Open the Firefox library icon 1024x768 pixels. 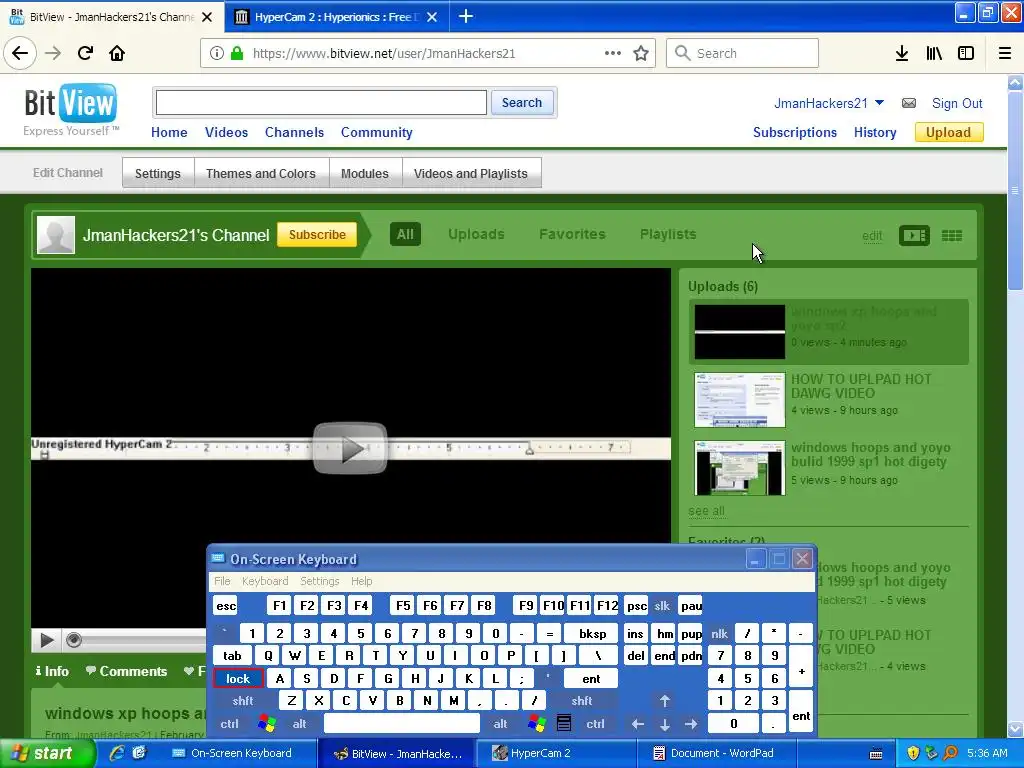934,54
